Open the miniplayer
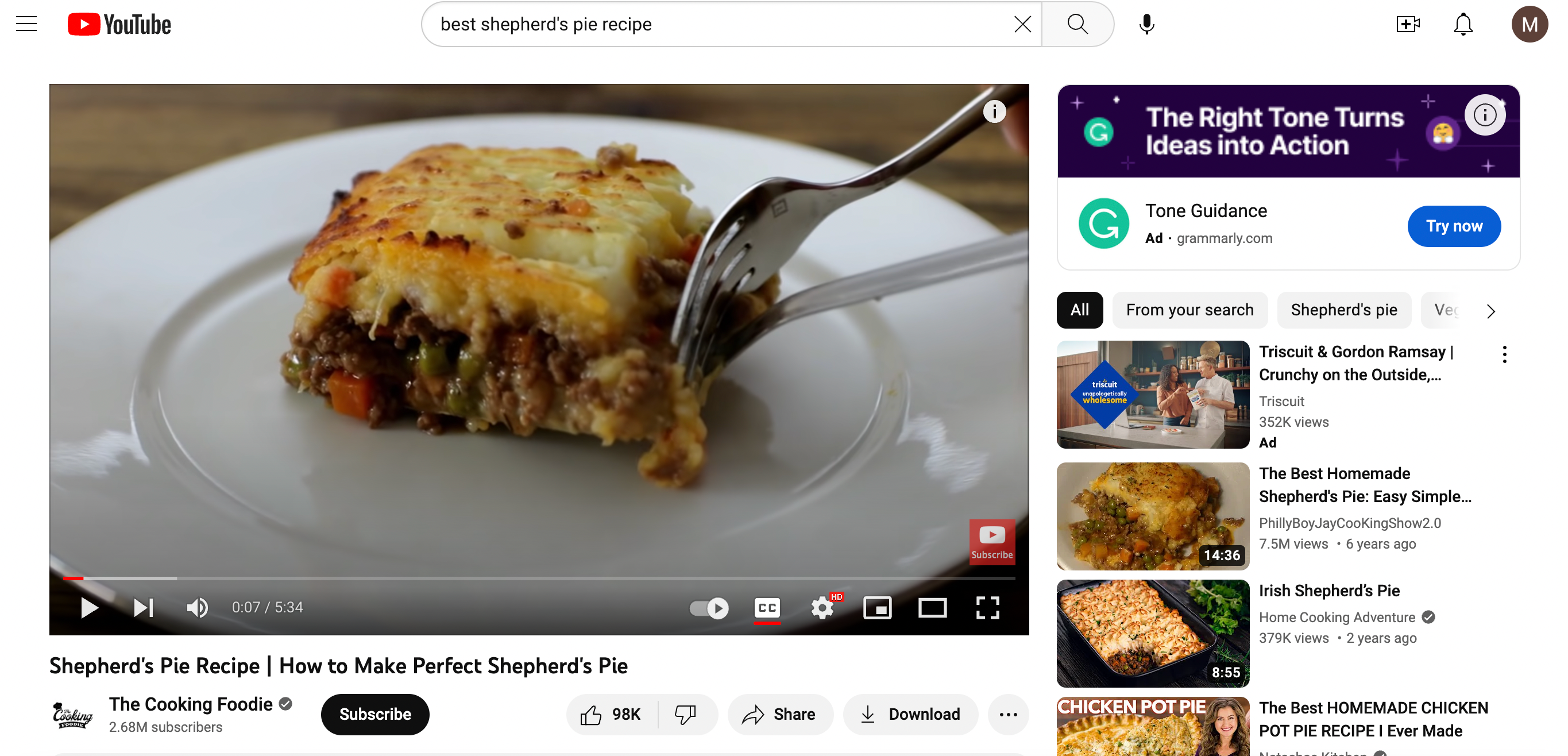Viewport: 1568px width, 756px height. 876,607
